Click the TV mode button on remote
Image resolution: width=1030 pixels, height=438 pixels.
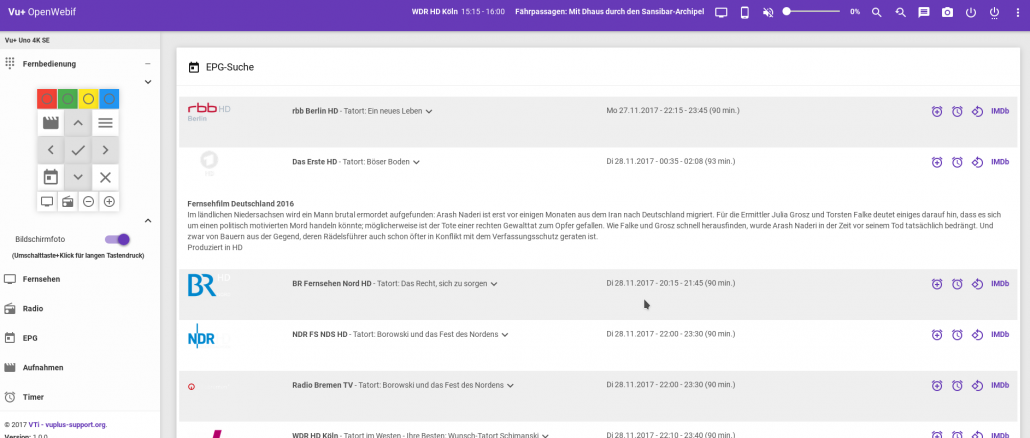[x=47, y=202]
